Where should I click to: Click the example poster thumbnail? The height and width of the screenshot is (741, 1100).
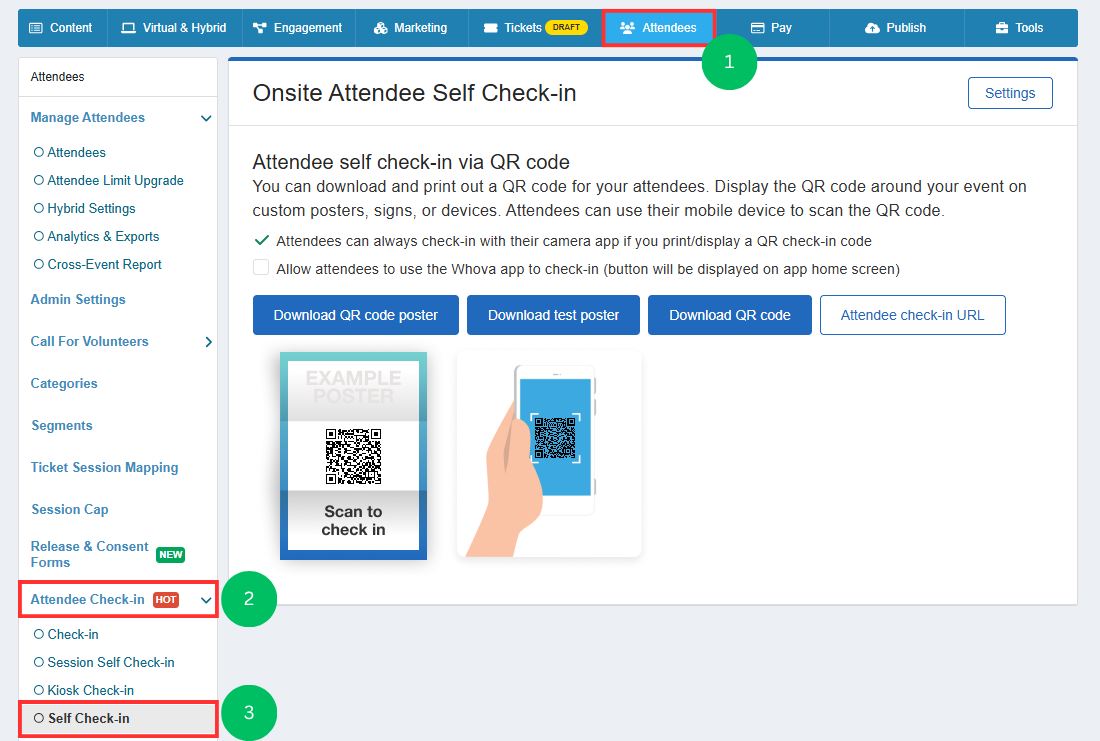(x=354, y=456)
